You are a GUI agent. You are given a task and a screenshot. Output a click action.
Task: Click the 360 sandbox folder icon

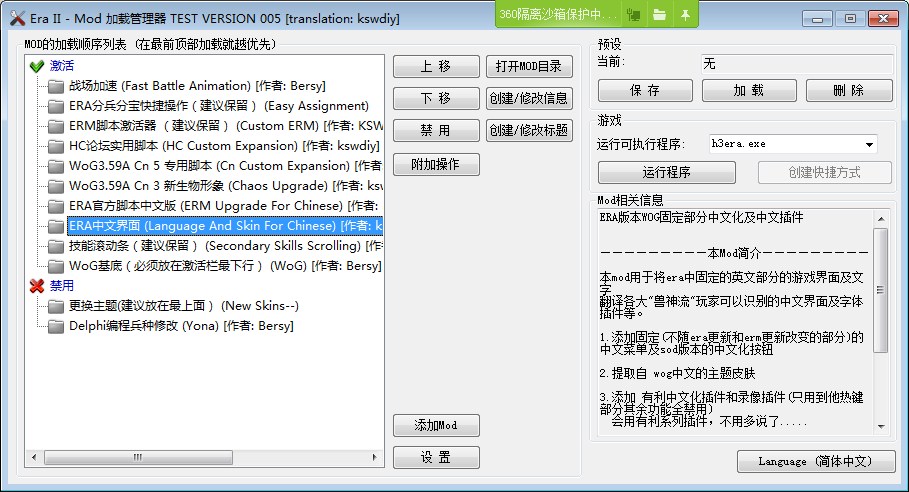coord(659,14)
